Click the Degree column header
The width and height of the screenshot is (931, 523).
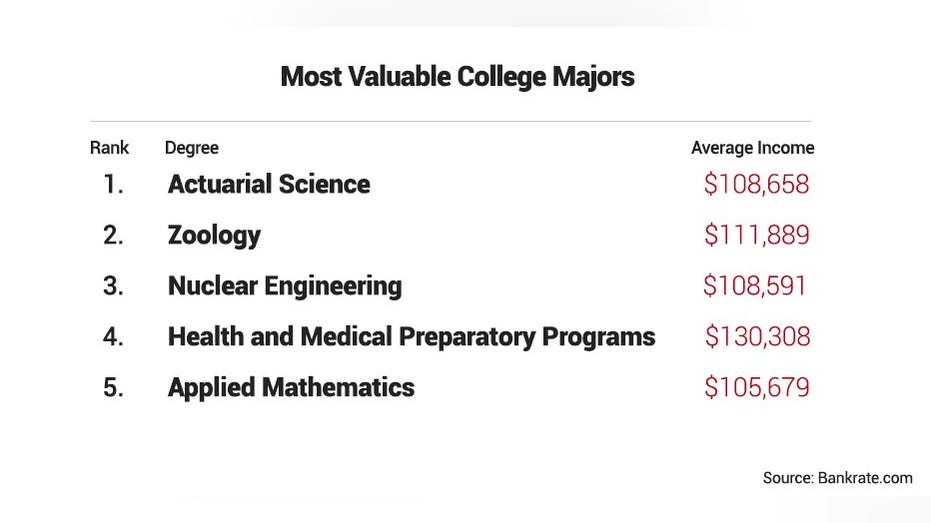point(191,148)
